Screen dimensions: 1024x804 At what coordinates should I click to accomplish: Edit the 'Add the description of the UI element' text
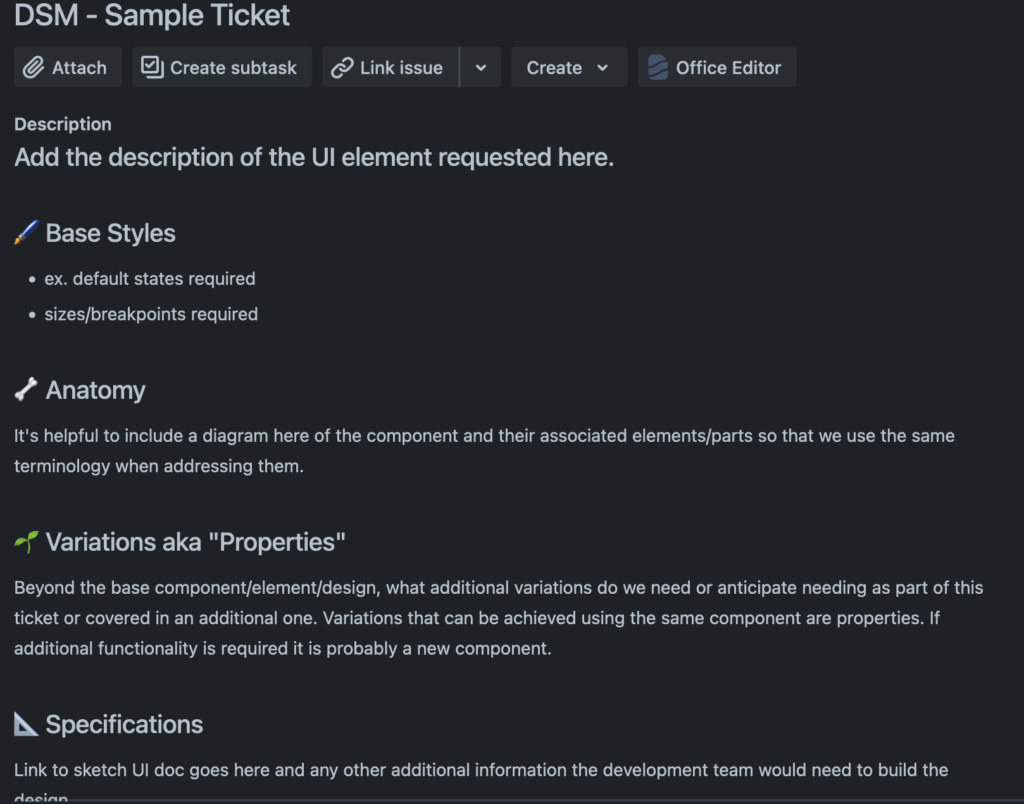pos(314,157)
